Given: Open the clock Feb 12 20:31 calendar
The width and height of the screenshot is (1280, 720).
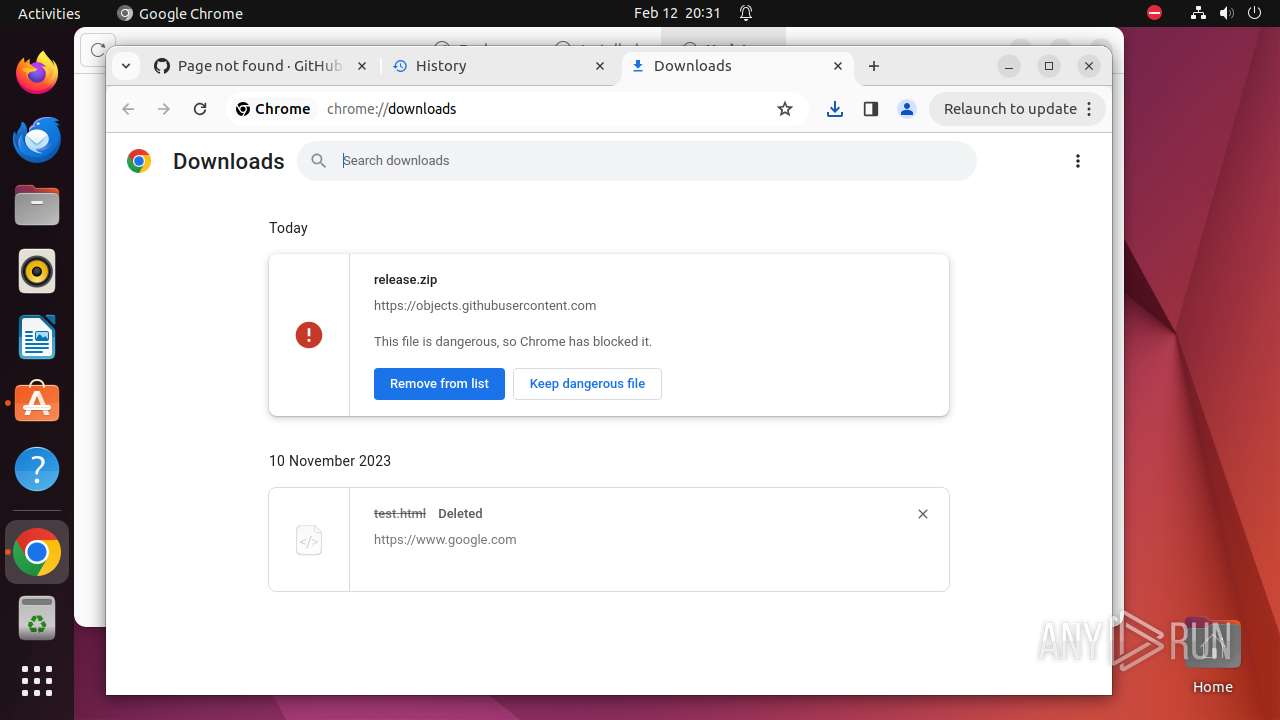Looking at the screenshot, I should coord(677,13).
